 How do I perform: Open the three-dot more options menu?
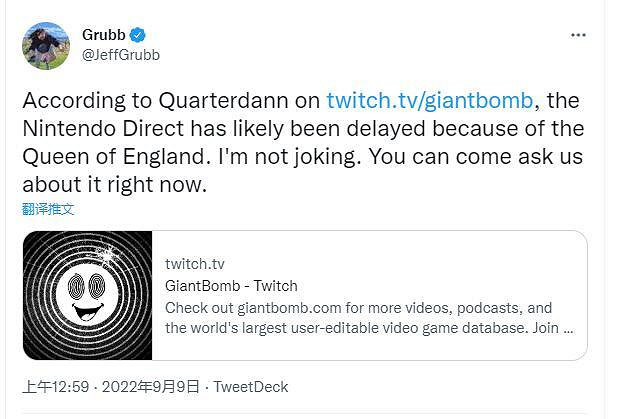click(x=578, y=35)
